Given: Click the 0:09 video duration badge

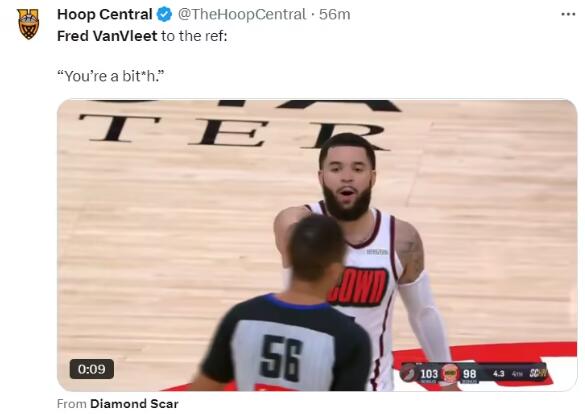Looking at the screenshot, I should 92,369.
